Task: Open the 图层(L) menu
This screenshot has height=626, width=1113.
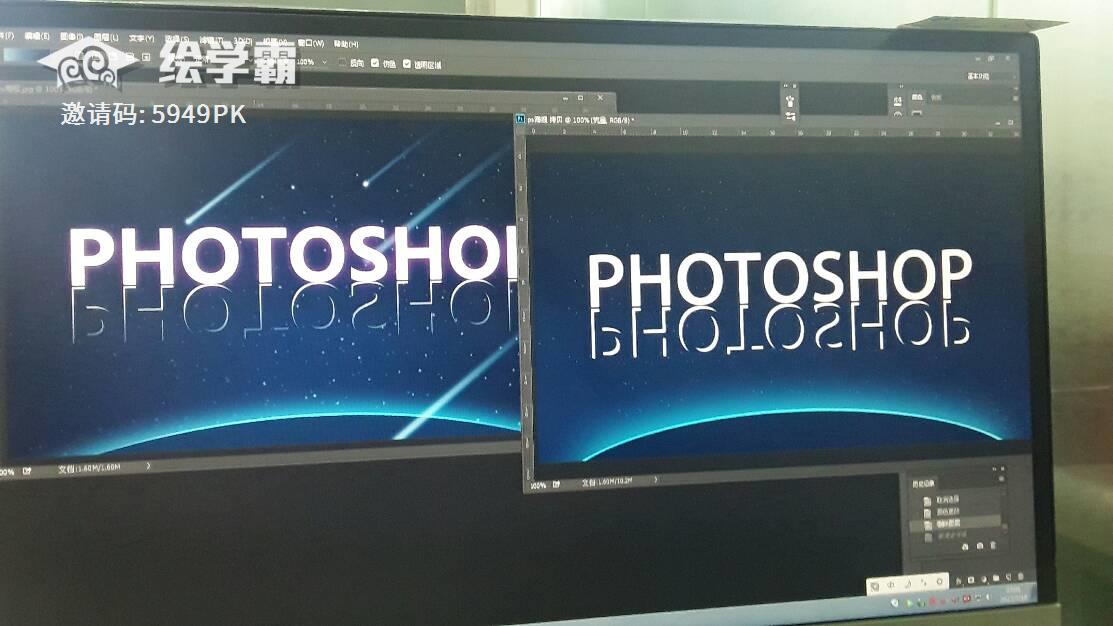Action: point(106,37)
